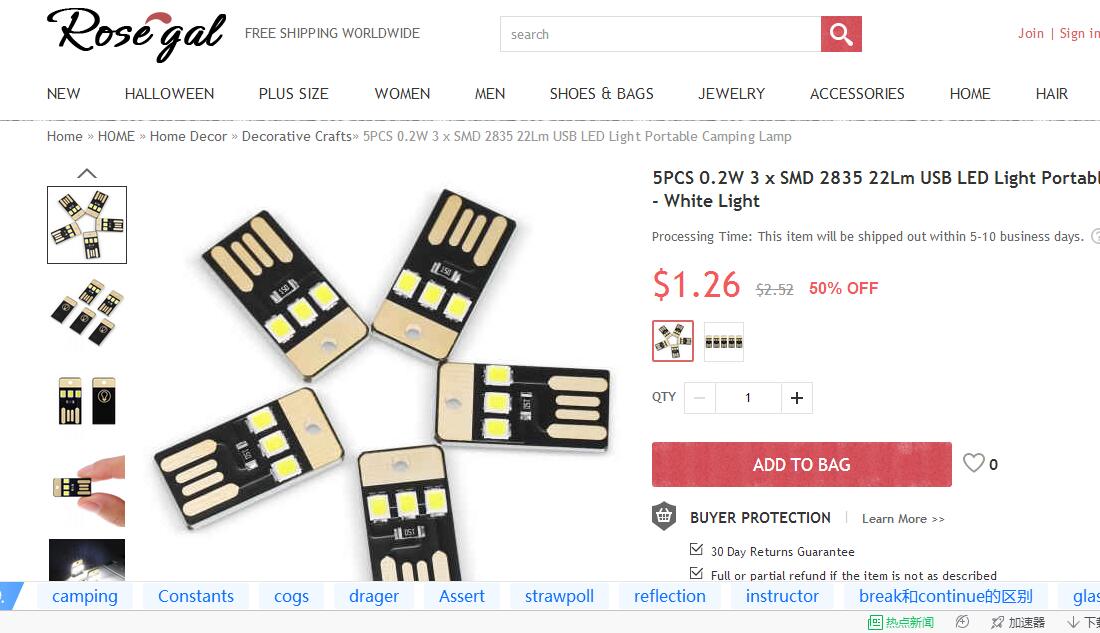Click the heart wishlist icon
The image size is (1100, 633).
973,462
